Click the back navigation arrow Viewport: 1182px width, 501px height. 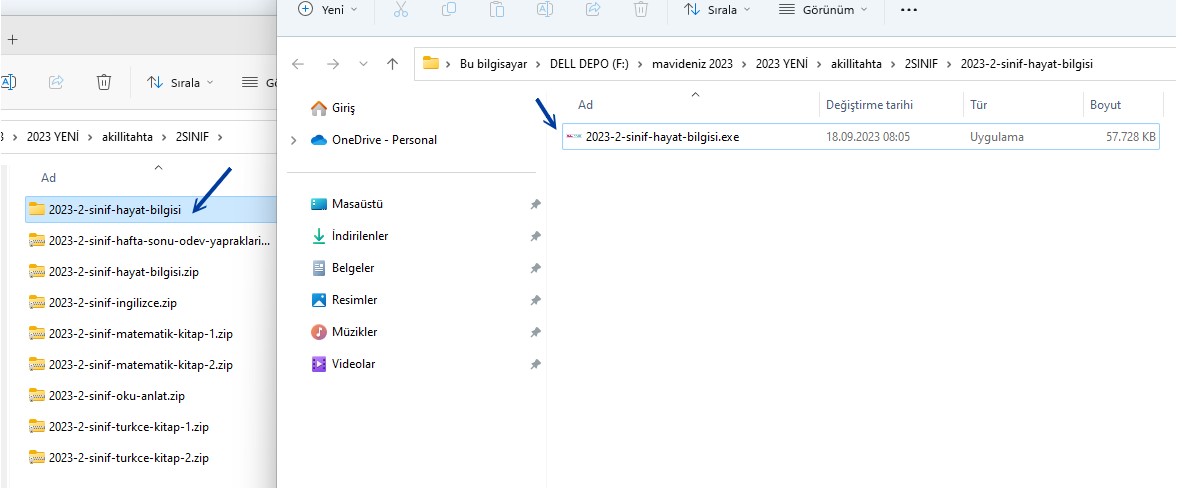point(298,64)
